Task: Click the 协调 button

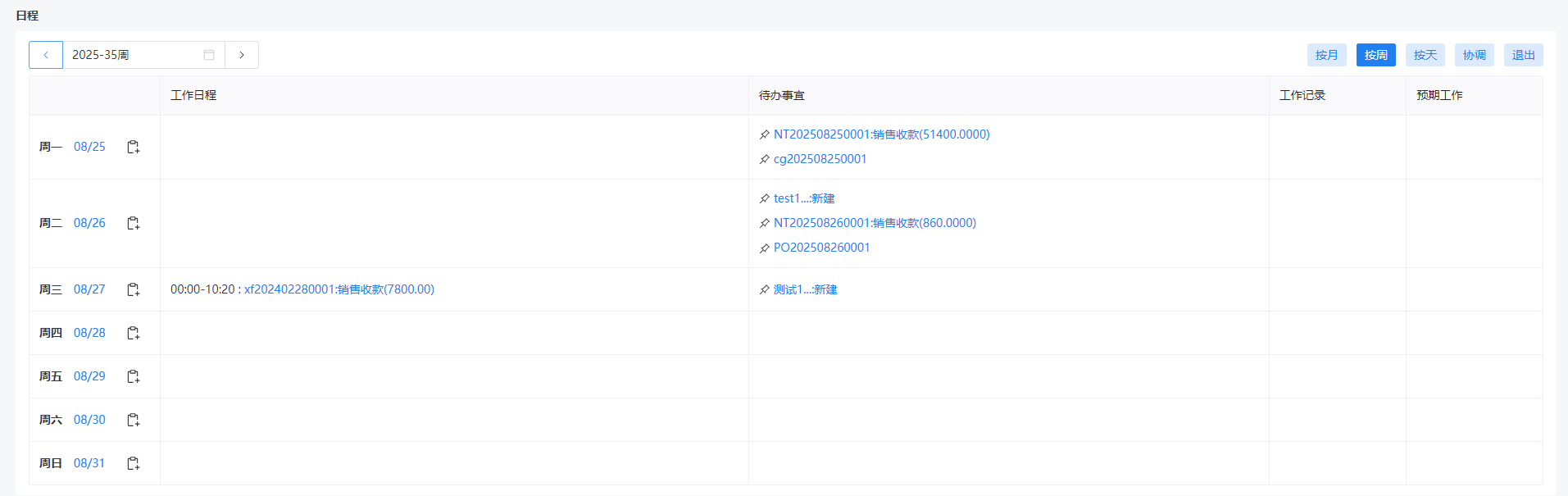Action: pos(1474,55)
